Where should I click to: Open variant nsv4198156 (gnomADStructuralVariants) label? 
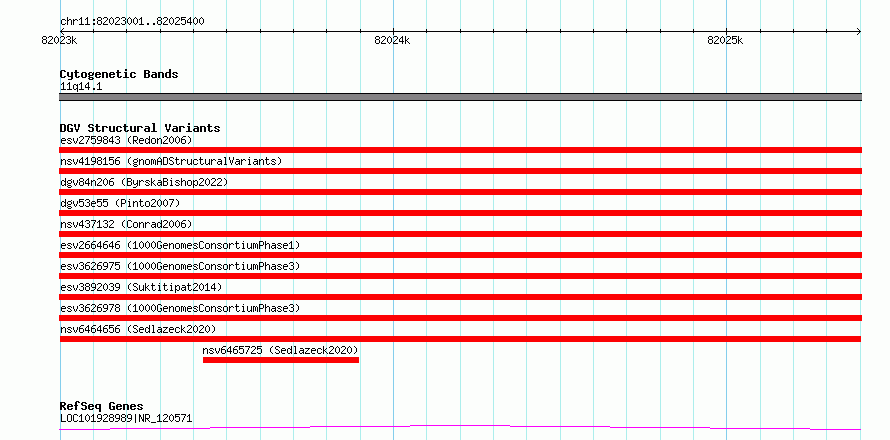tap(171, 161)
